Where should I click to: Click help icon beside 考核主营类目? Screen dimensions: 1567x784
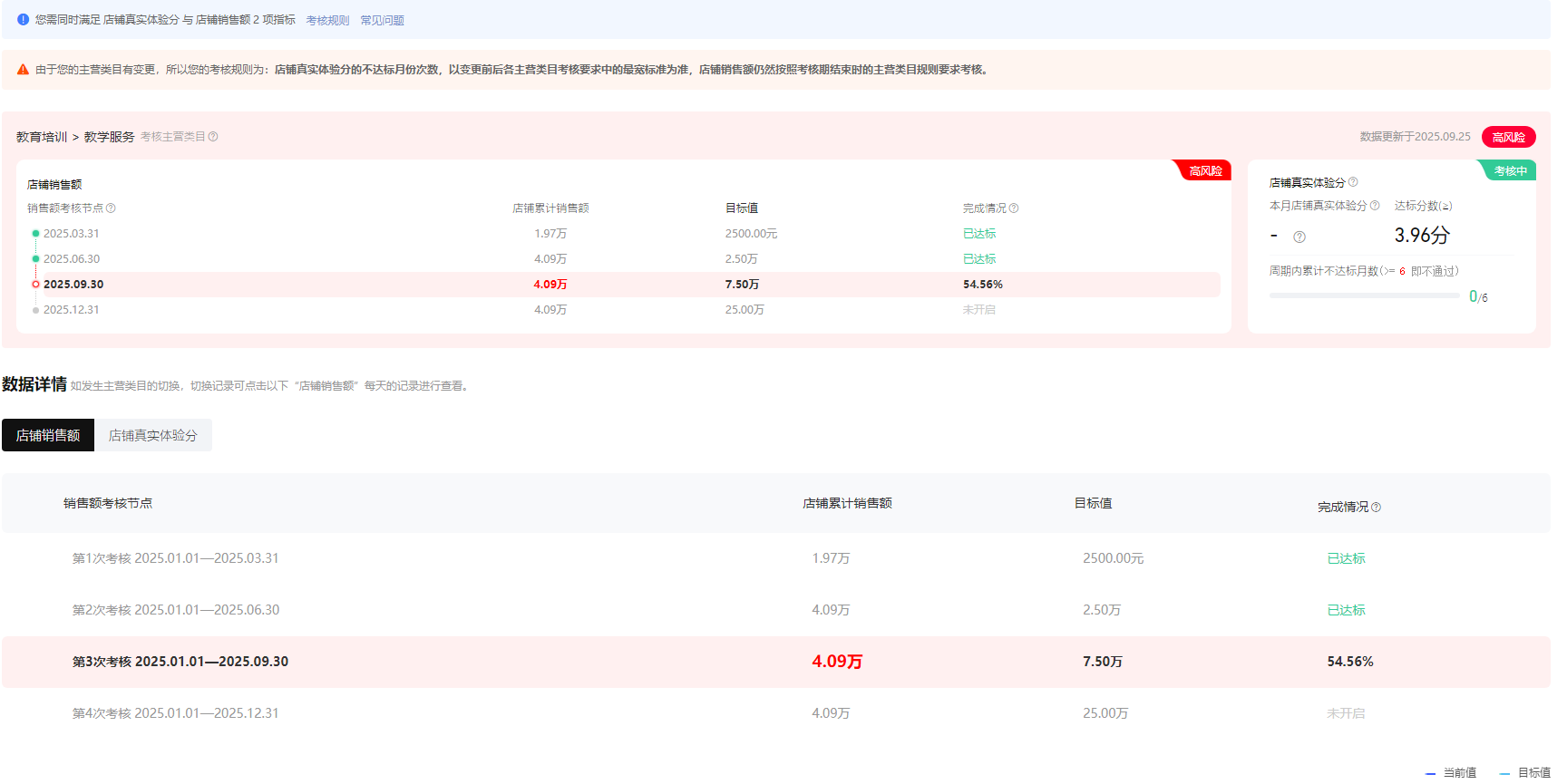pos(213,137)
